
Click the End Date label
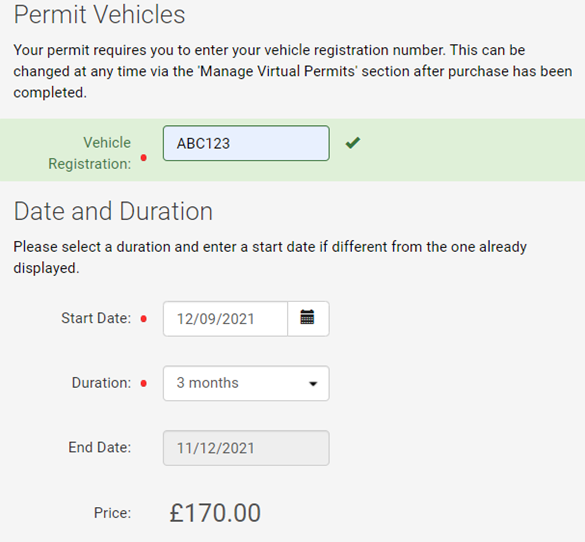click(100, 447)
